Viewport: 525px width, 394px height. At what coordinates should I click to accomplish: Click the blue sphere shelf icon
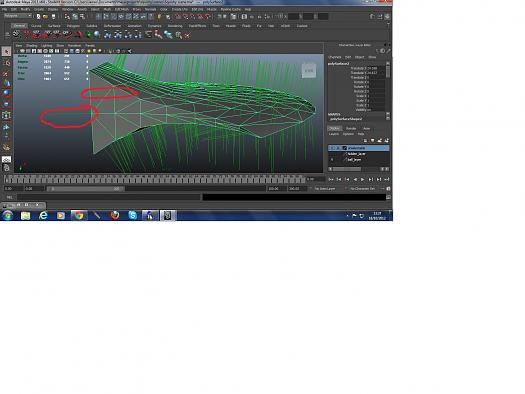[x=97, y=34]
